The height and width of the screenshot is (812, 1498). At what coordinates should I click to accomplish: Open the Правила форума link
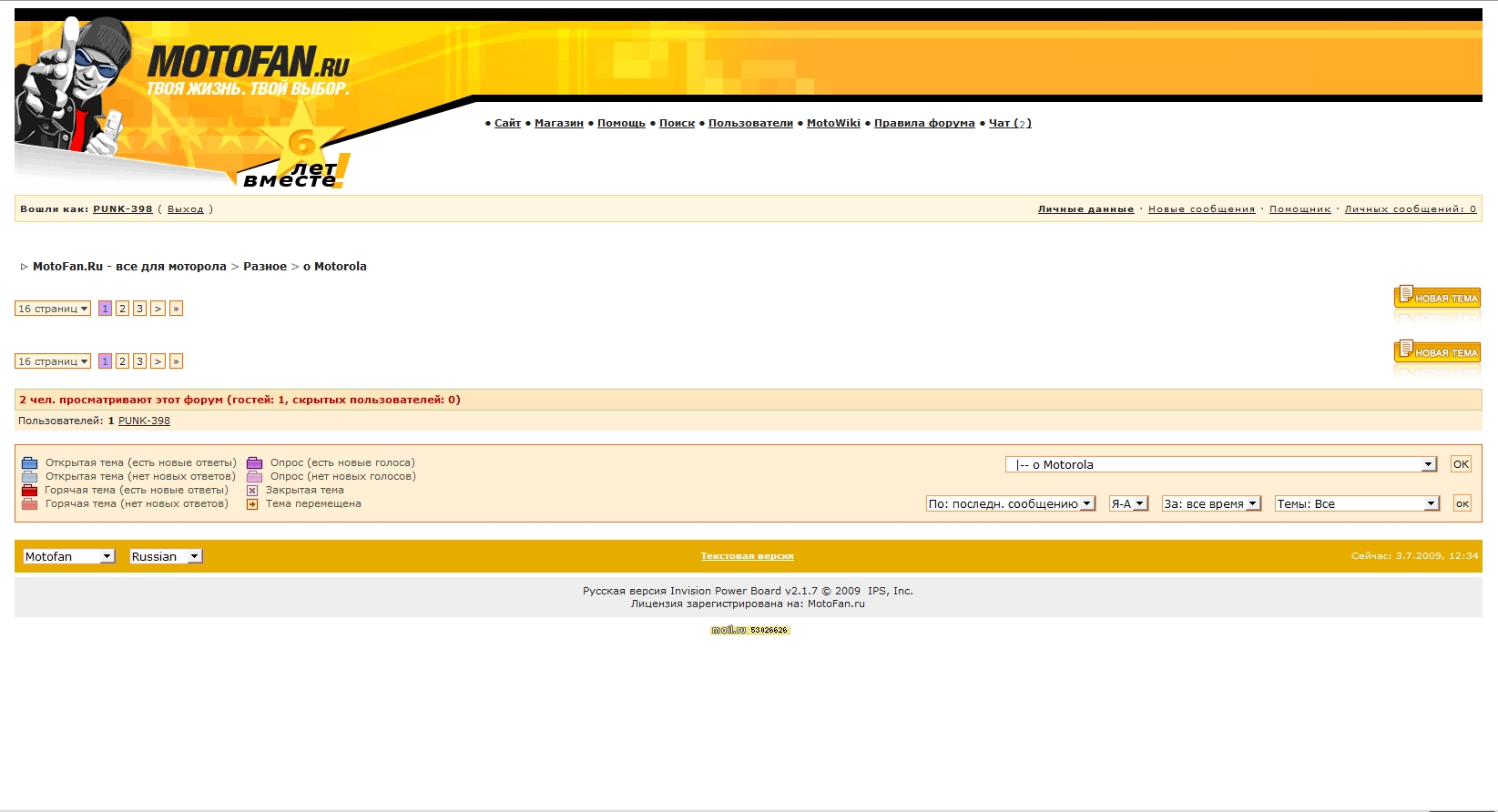tap(924, 123)
